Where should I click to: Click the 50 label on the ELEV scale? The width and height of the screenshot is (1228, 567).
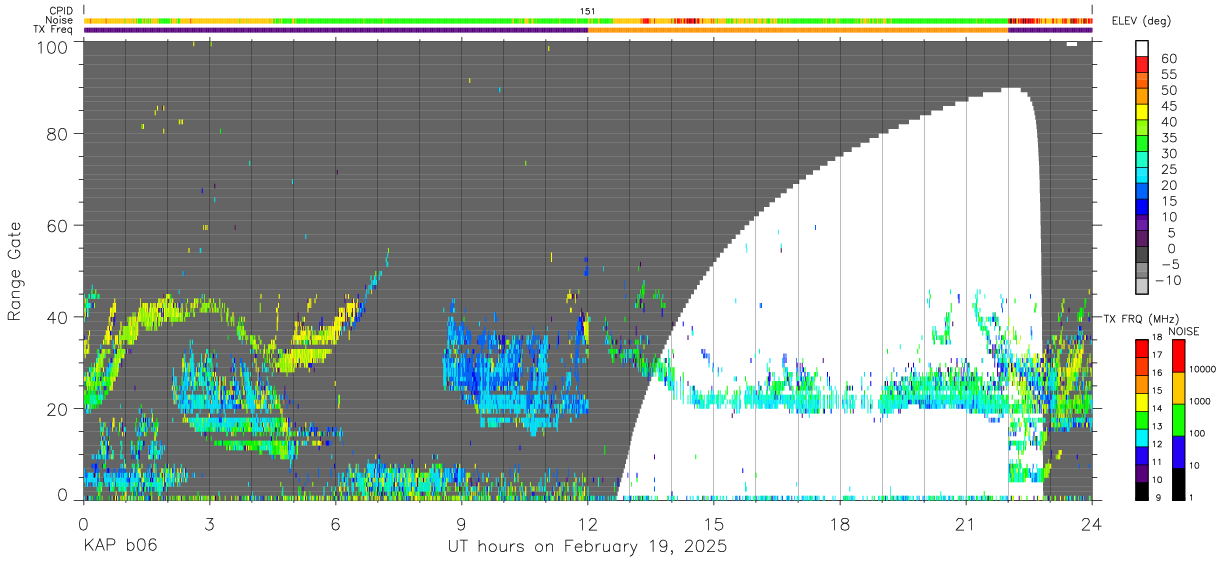1167,90
